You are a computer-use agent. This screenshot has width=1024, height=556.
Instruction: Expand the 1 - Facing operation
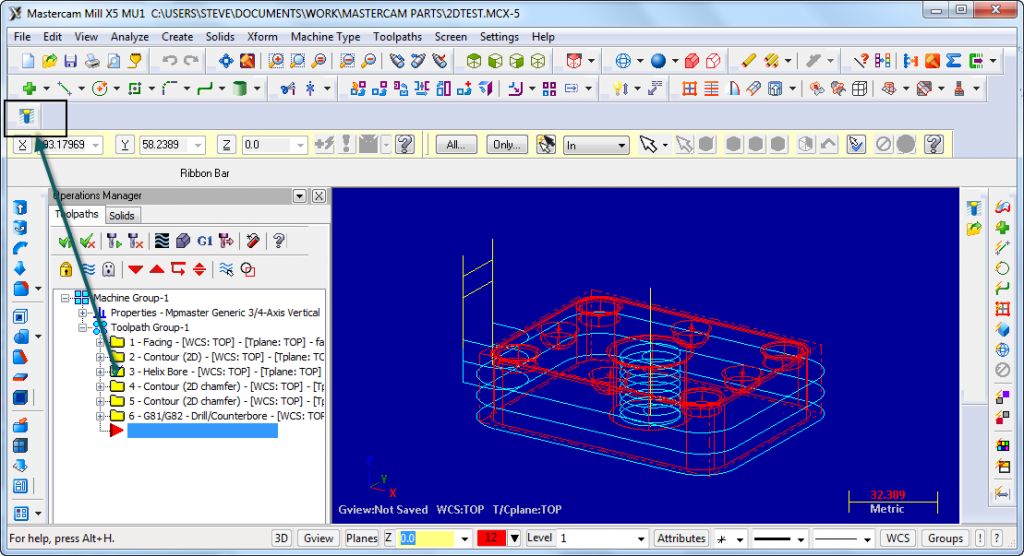pyautogui.click(x=100, y=342)
